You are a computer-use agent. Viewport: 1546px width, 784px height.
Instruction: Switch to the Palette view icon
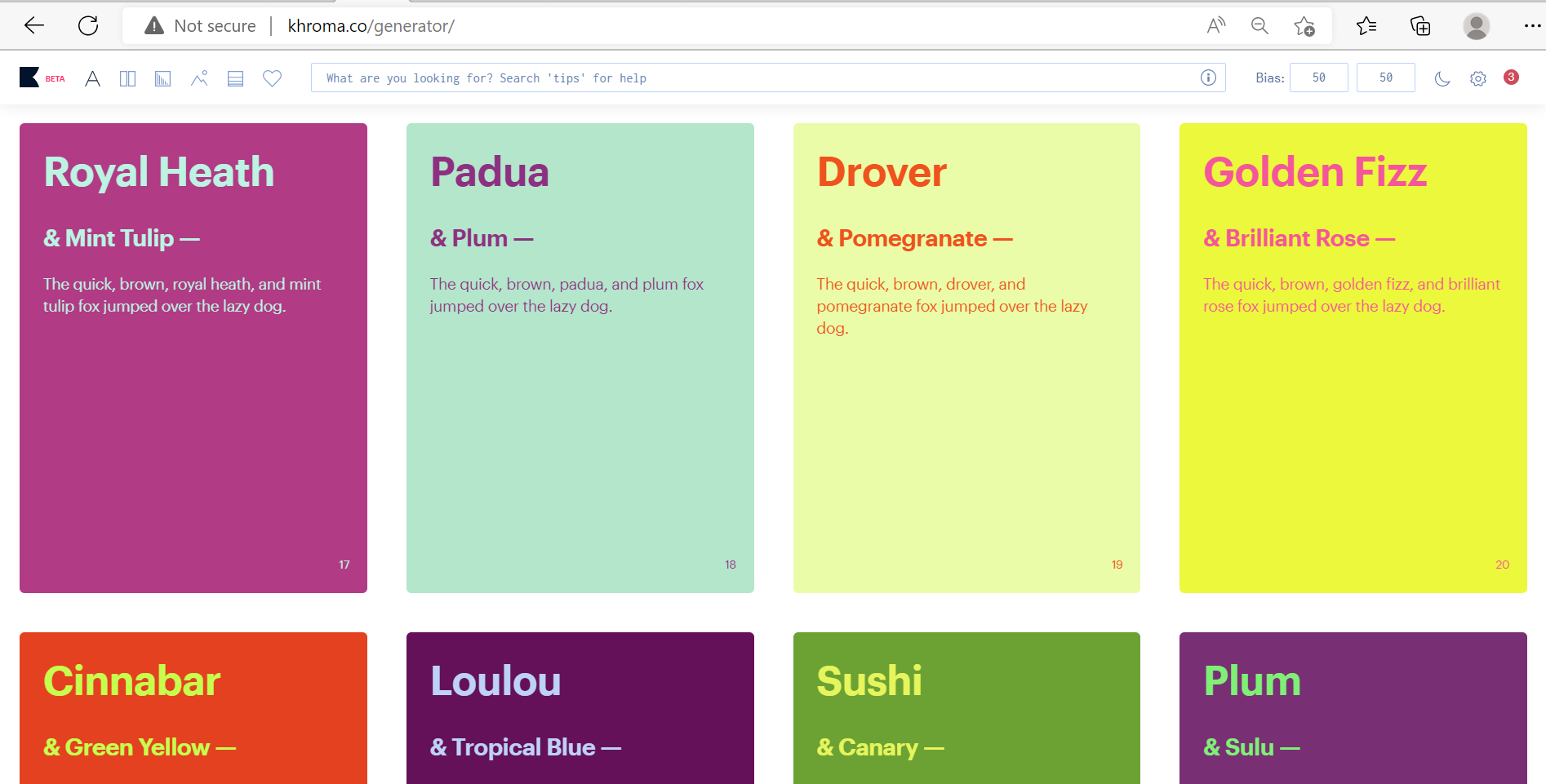[236, 78]
